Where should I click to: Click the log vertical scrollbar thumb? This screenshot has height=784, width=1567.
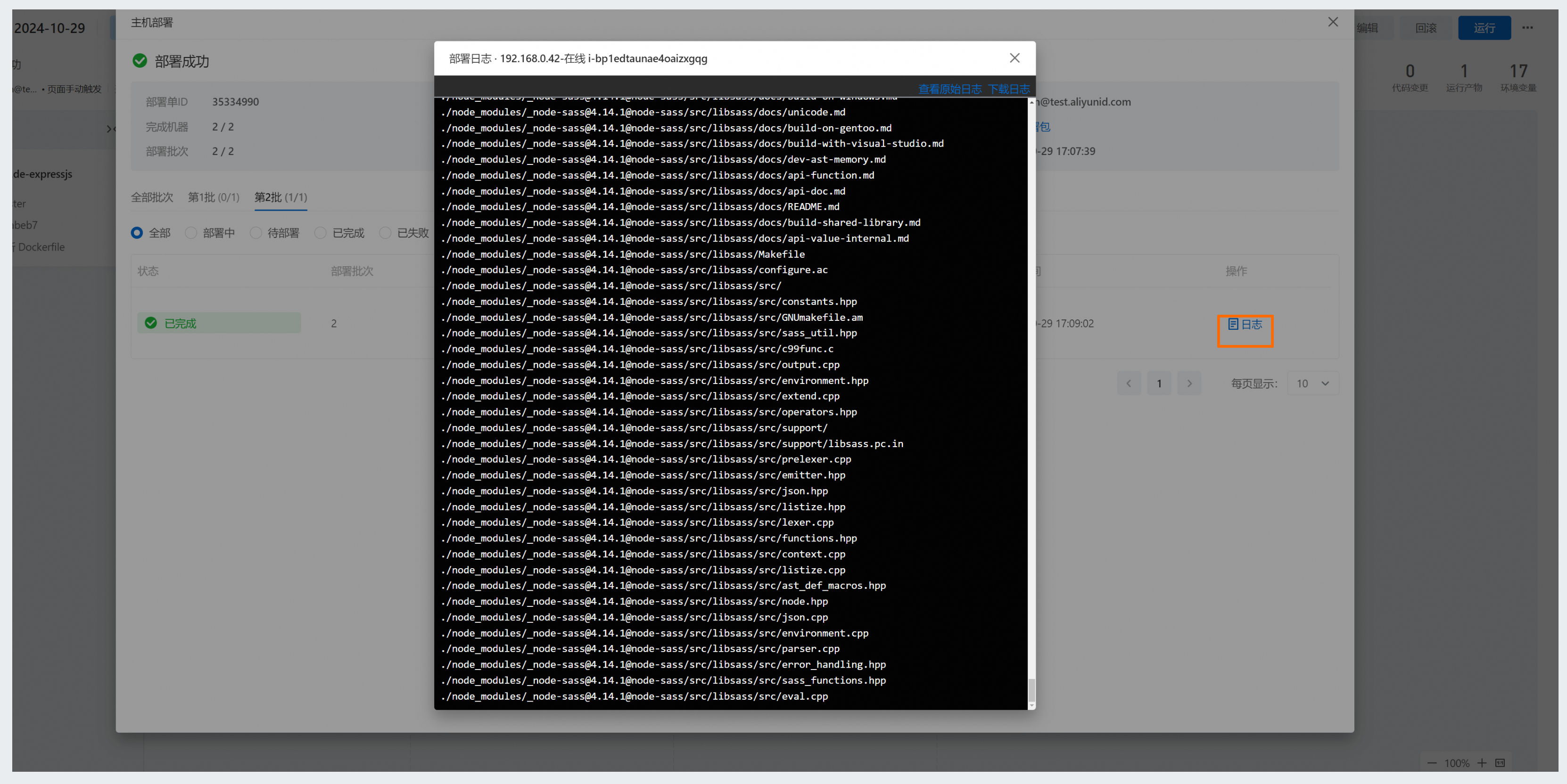(1031, 690)
